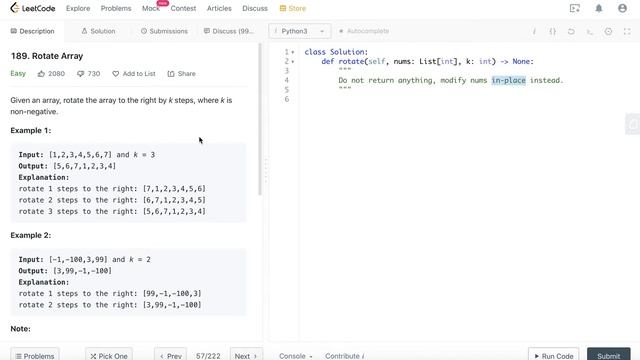Viewport: 640px width, 360px height.
Task: Open the Mock nav item
Action: tap(151, 8)
